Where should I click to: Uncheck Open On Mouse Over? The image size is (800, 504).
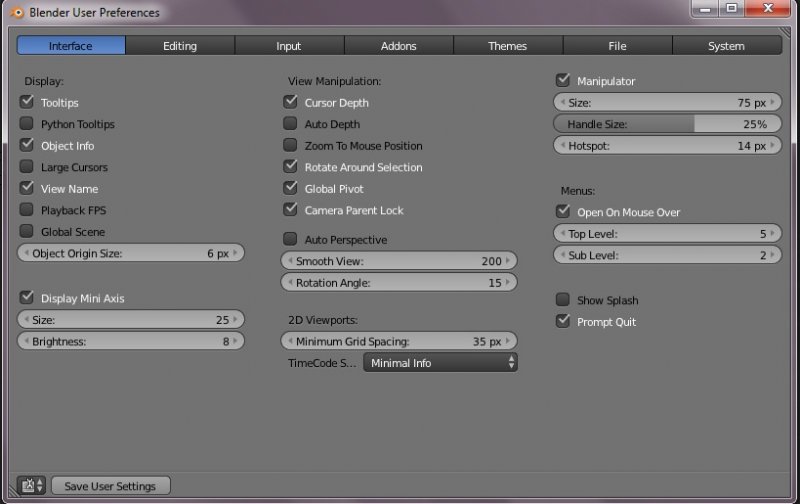563,211
